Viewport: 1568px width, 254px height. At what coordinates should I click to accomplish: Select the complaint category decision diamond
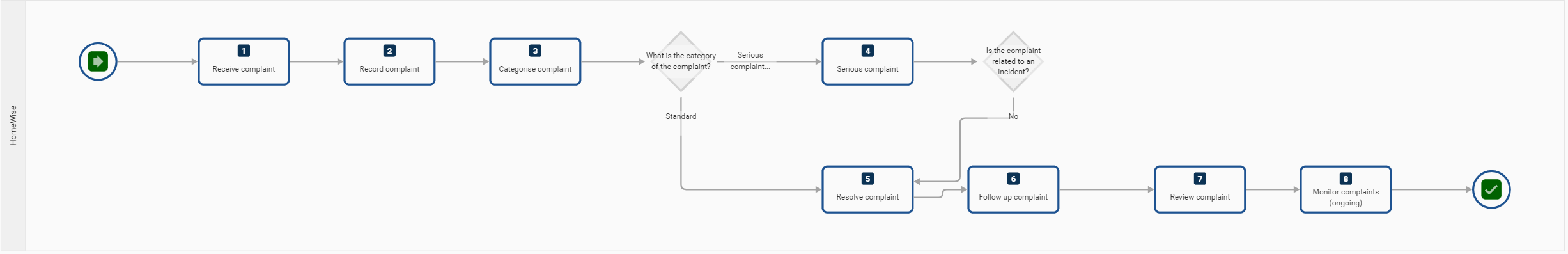(x=681, y=61)
